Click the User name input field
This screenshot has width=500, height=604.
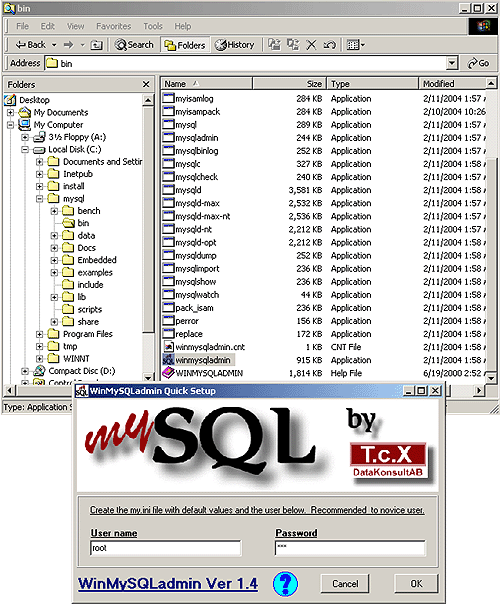coord(166,548)
